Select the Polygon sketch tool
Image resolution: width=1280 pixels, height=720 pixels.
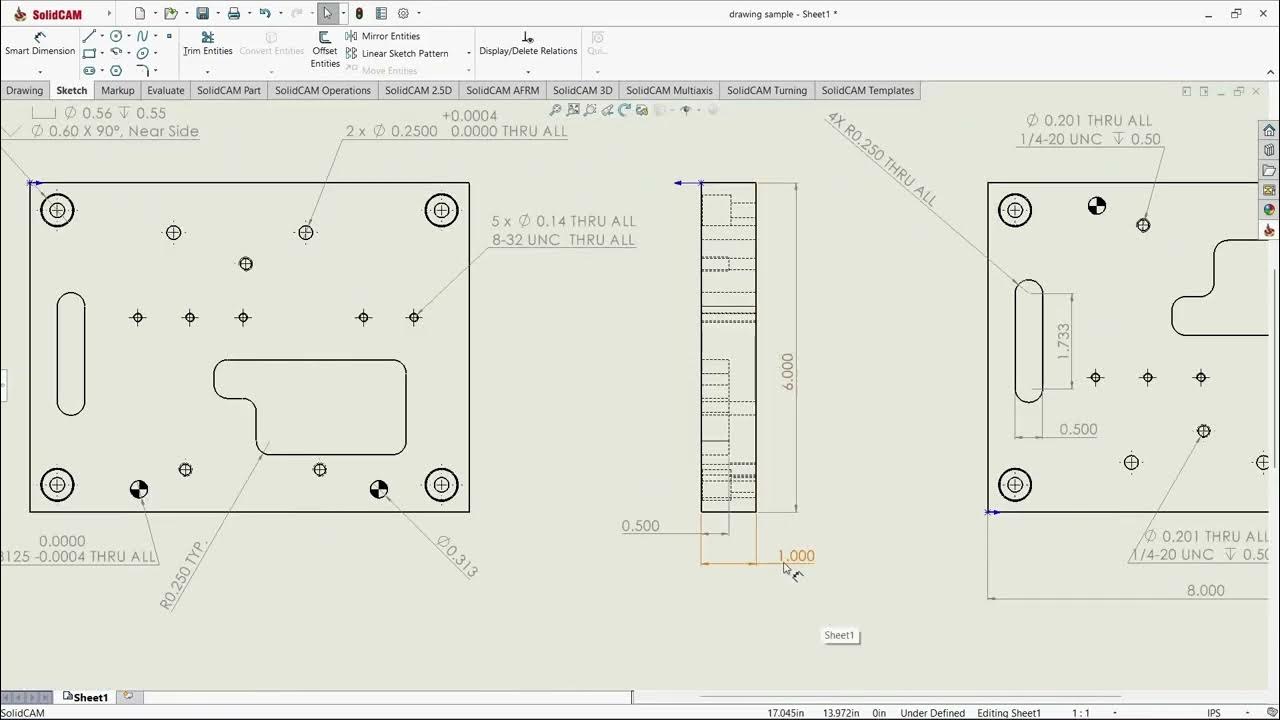(116, 71)
